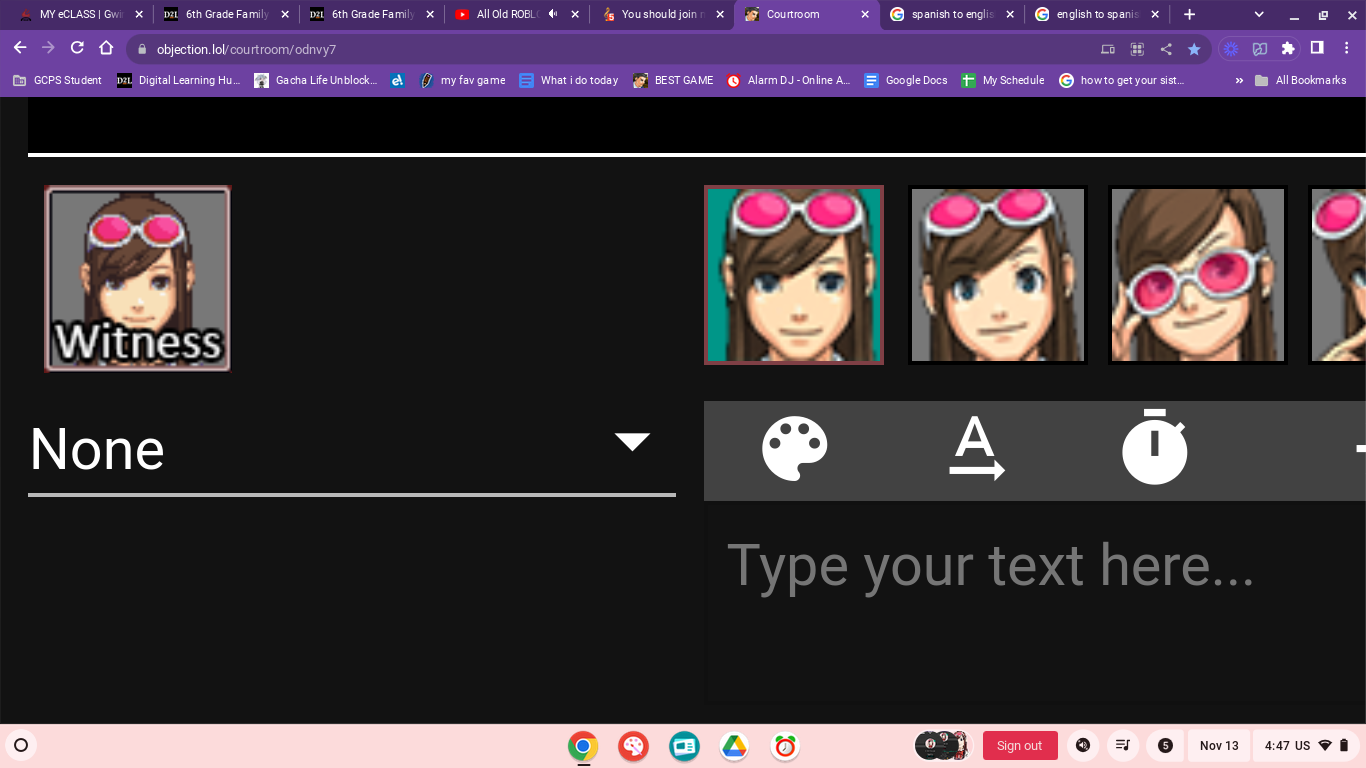1366x768 pixels.
Task: Click the Witness character icon
Action: [x=137, y=278]
